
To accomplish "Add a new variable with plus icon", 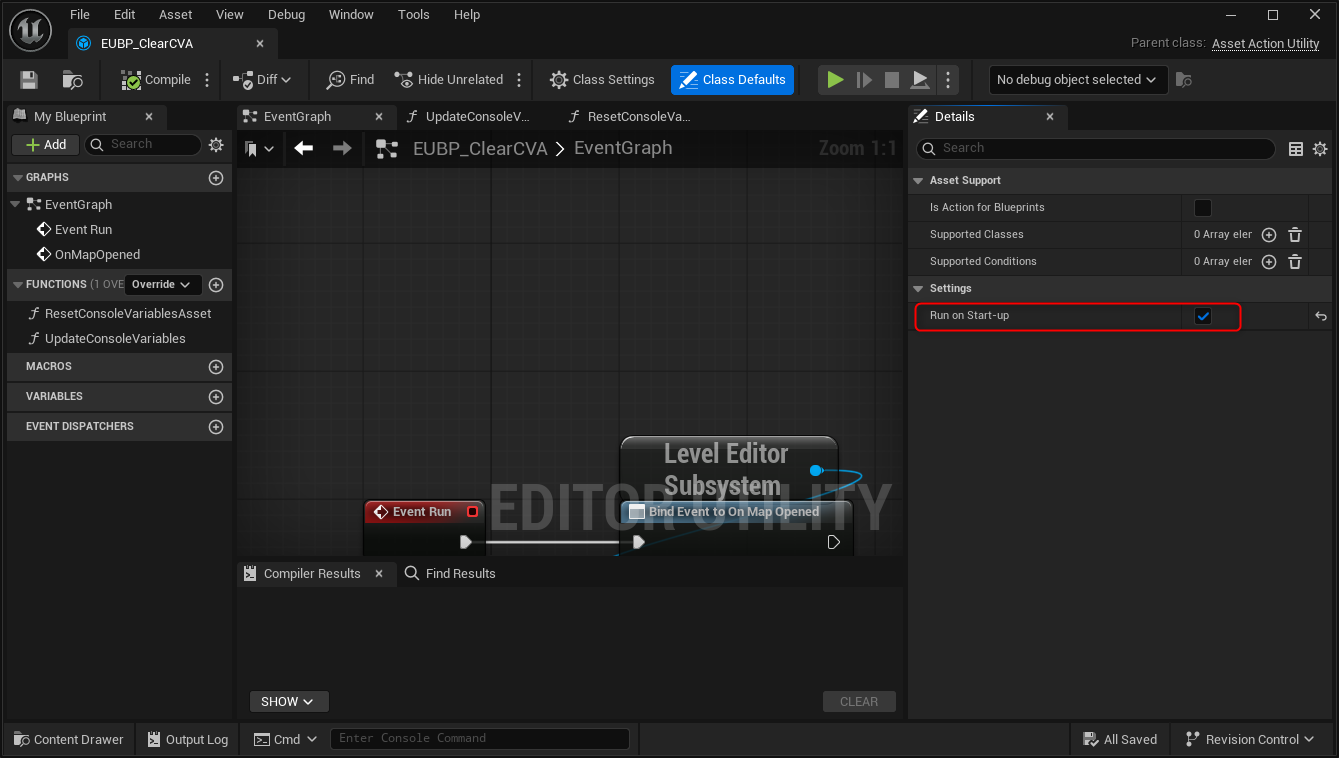I will (x=215, y=397).
